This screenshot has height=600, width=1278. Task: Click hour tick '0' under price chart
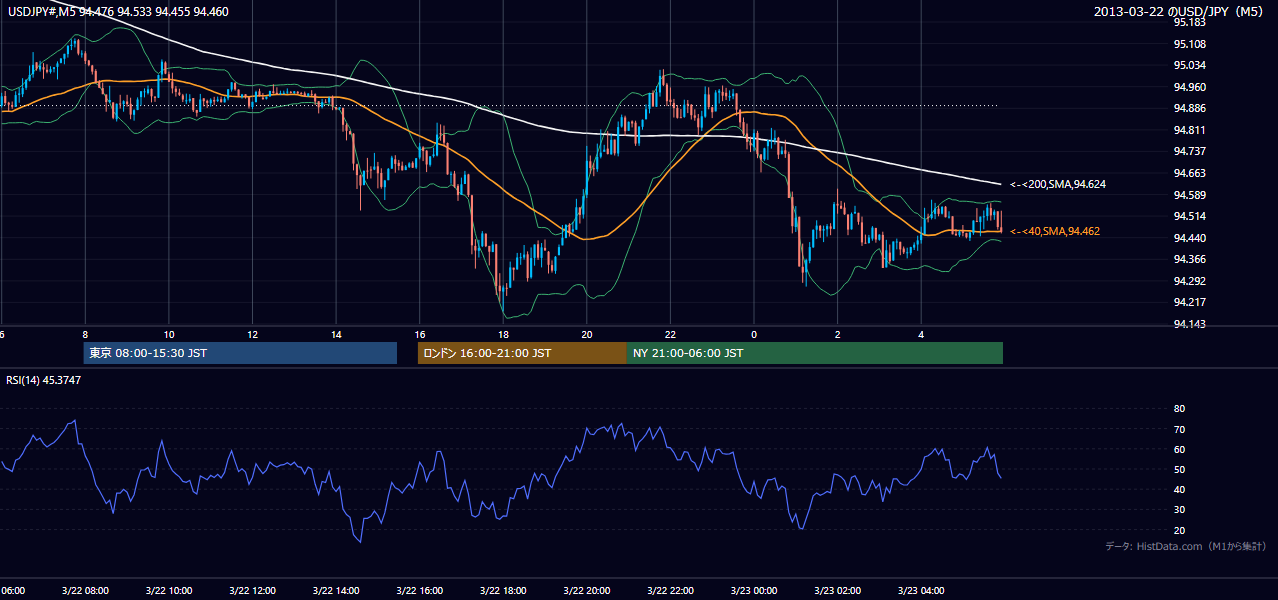click(x=754, y=335)
